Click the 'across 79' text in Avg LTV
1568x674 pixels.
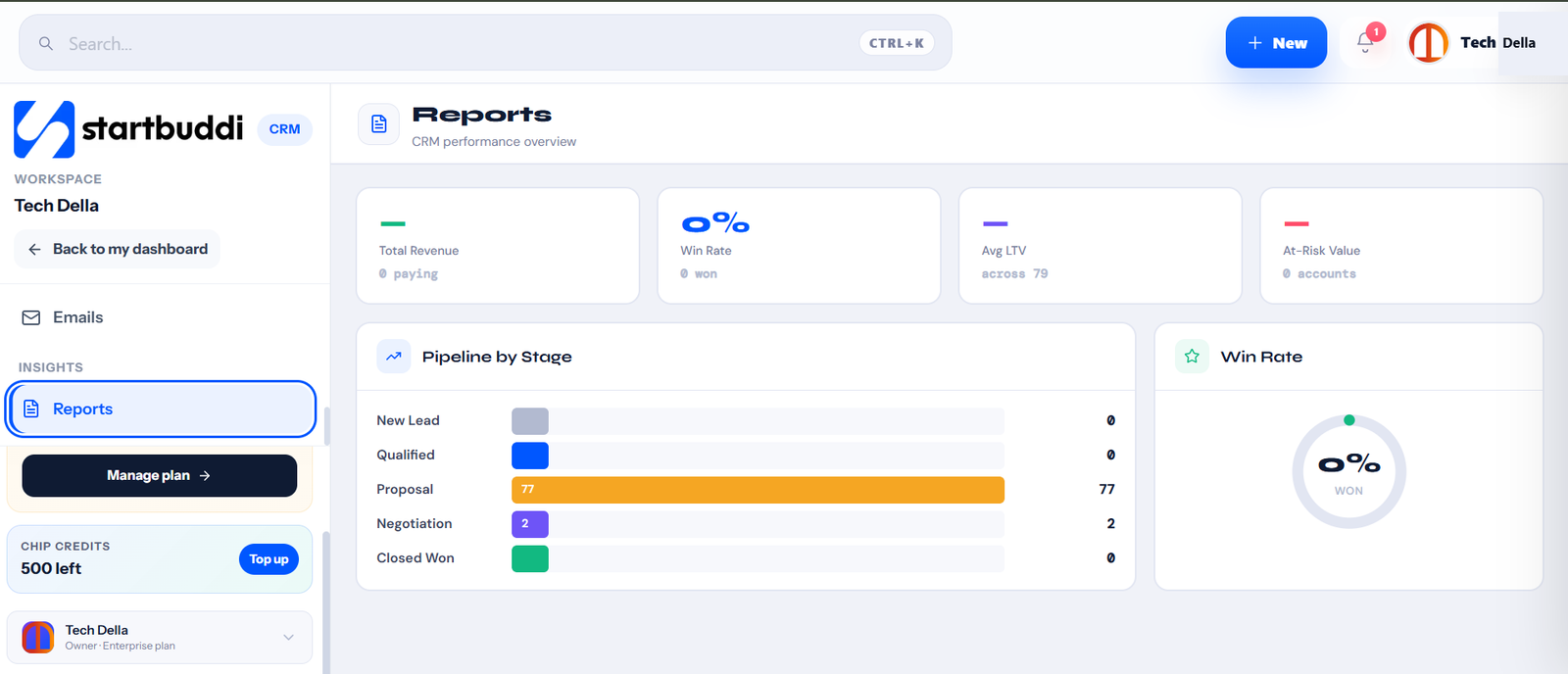click(x=1014, y=274)
